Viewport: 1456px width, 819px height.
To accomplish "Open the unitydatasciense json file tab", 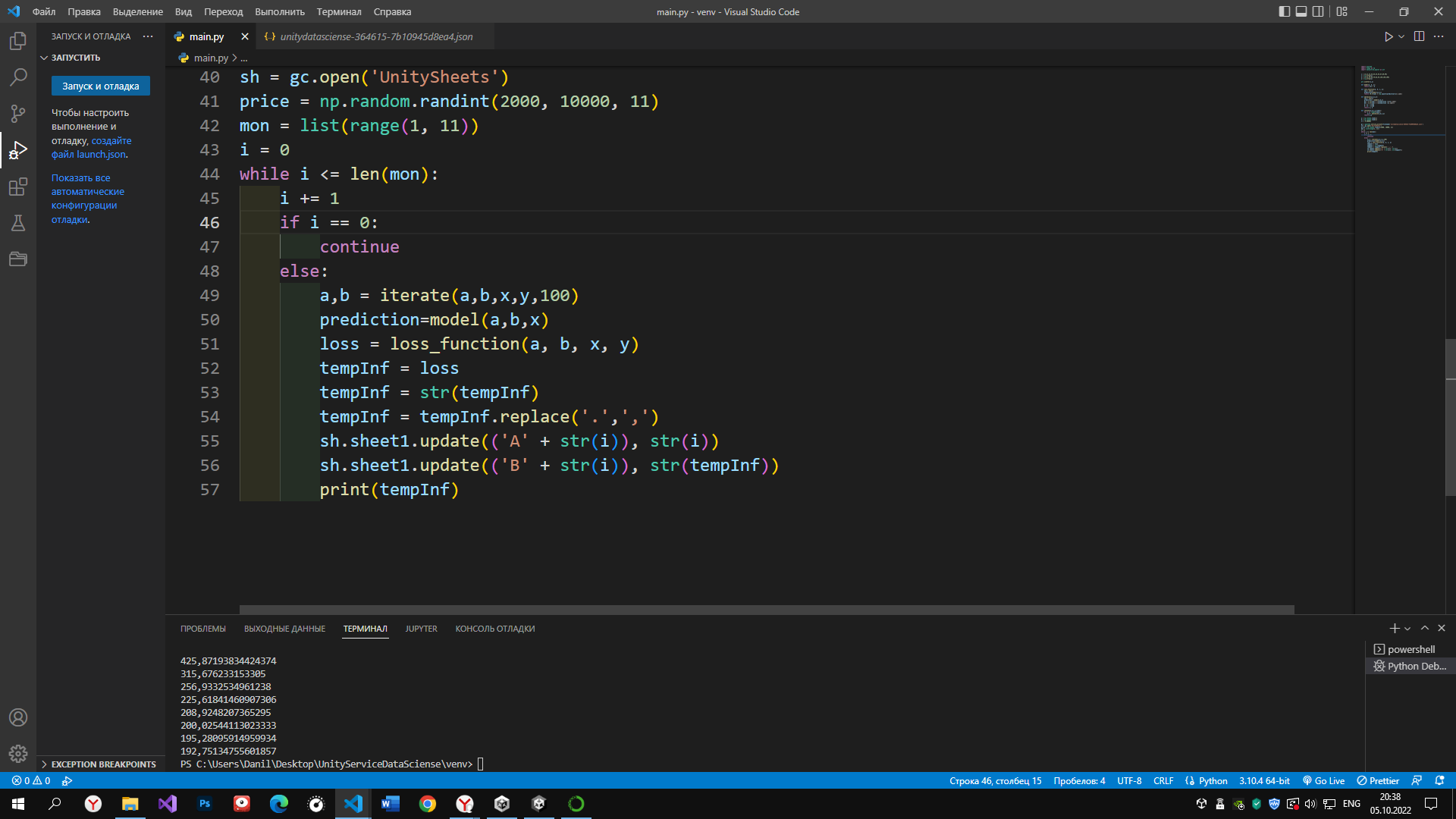I will pyautogui.click(x=375, y=36).
